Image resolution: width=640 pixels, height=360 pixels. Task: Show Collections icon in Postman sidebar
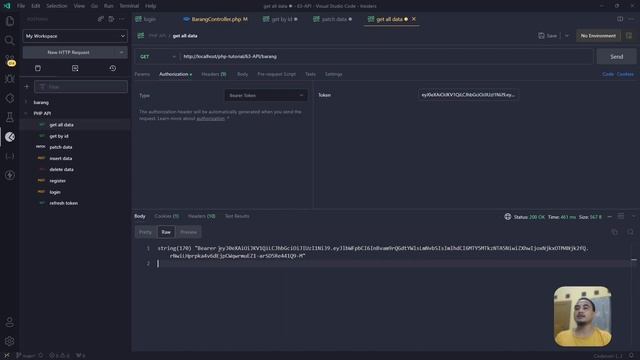pyautogui.click(x=38, y=68)
